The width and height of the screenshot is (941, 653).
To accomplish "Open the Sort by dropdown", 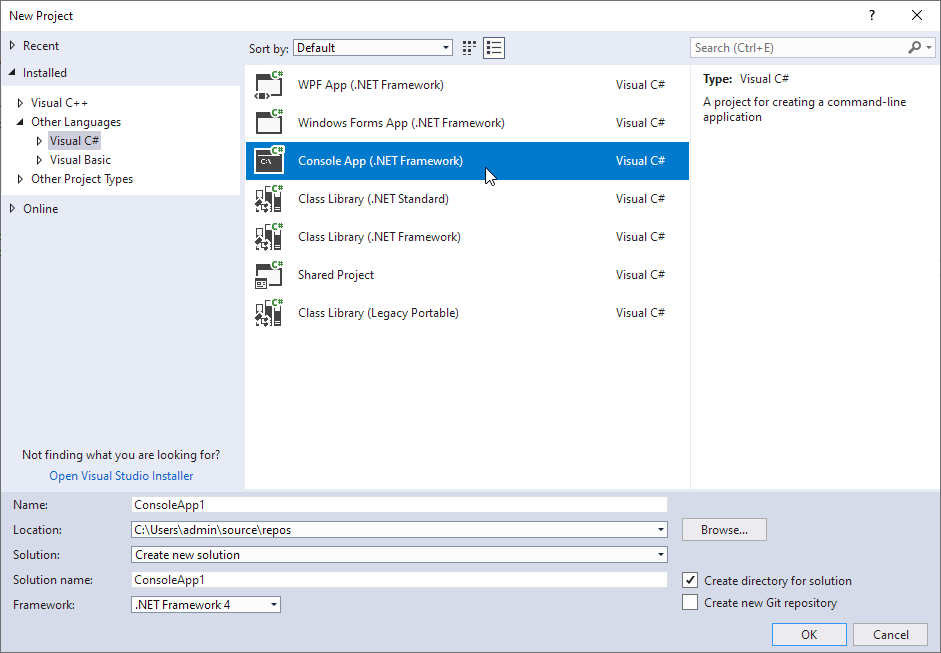I will (373, 48).
